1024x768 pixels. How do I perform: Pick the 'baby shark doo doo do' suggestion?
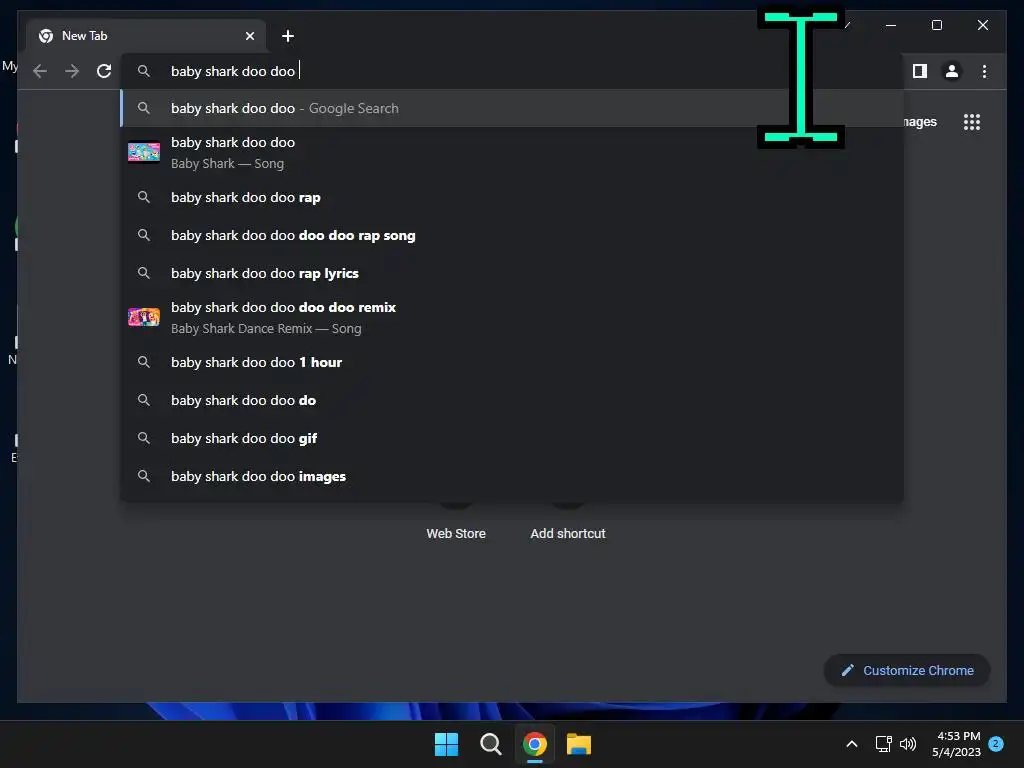pos(512,400)
